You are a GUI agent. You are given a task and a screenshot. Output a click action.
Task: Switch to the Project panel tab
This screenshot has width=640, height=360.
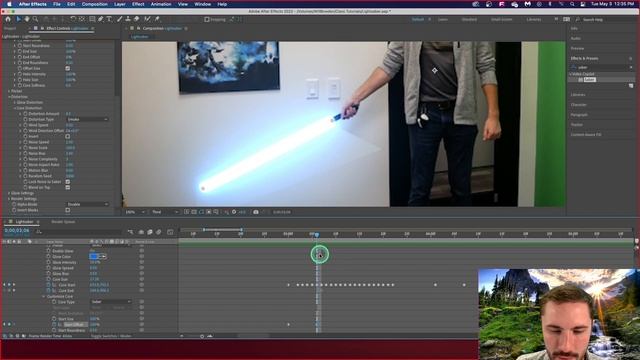(x=10, y=29)
